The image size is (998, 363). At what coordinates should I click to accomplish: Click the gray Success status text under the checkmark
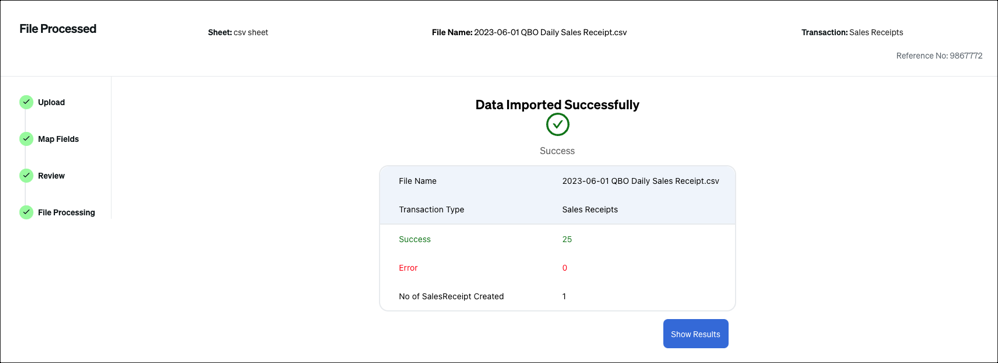coord(558,151)
